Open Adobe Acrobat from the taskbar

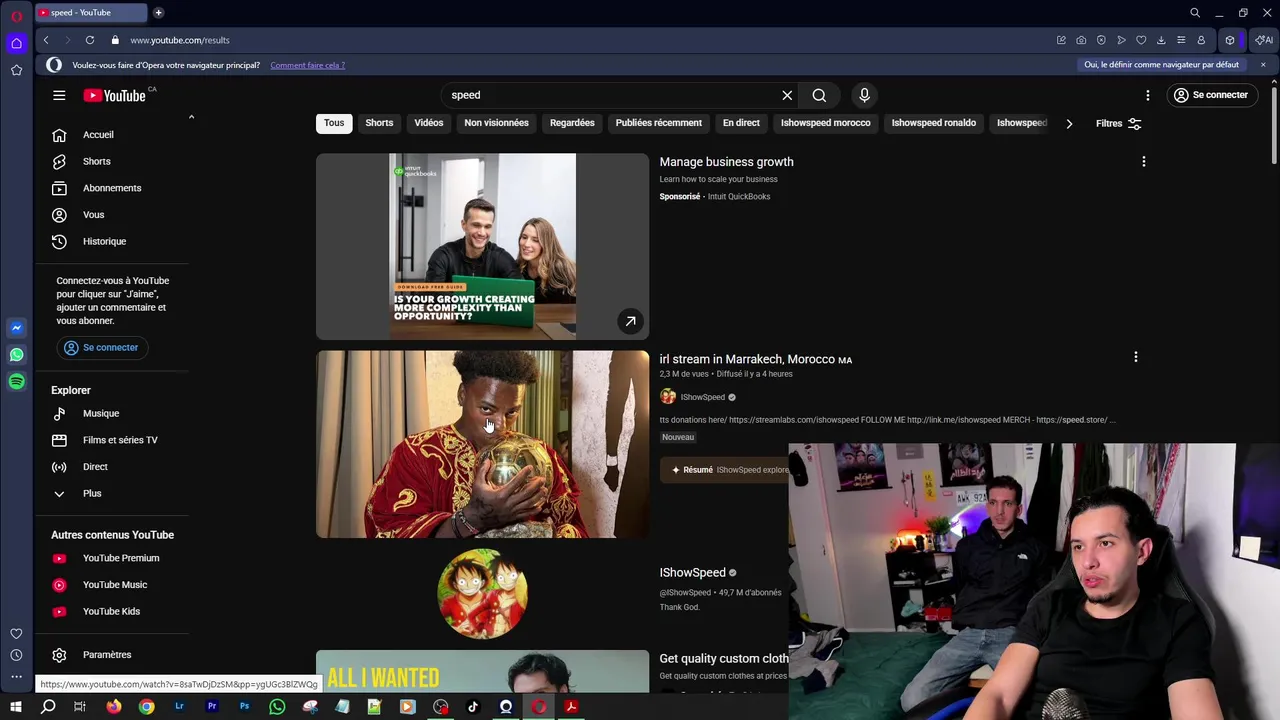click(x=571, y=707)
